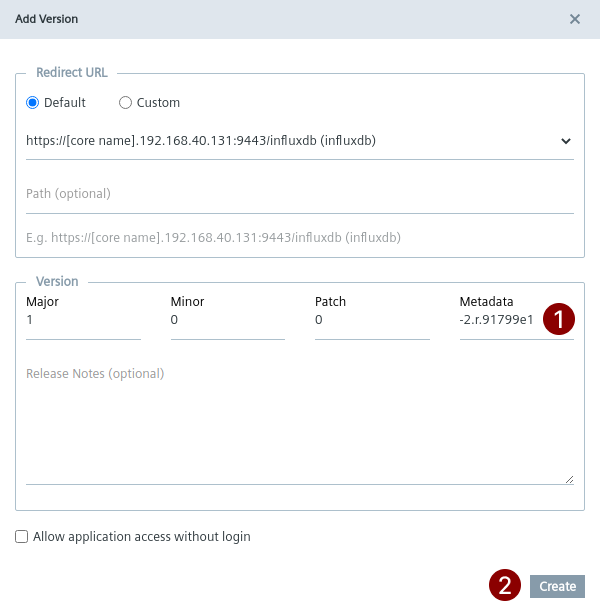Select the Default redirect URL radio button

33,103
